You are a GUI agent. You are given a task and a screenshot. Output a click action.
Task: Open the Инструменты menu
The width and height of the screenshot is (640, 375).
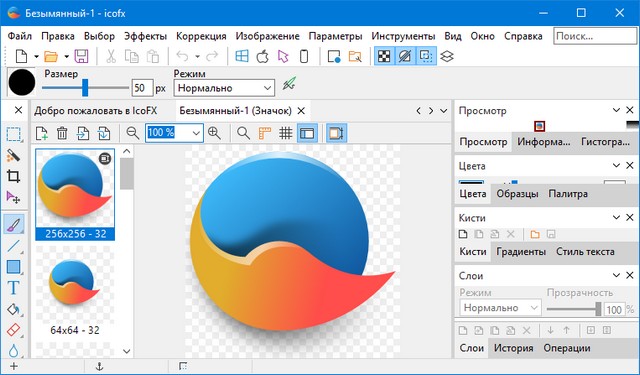pyautogui.click(x=403, y=36)
